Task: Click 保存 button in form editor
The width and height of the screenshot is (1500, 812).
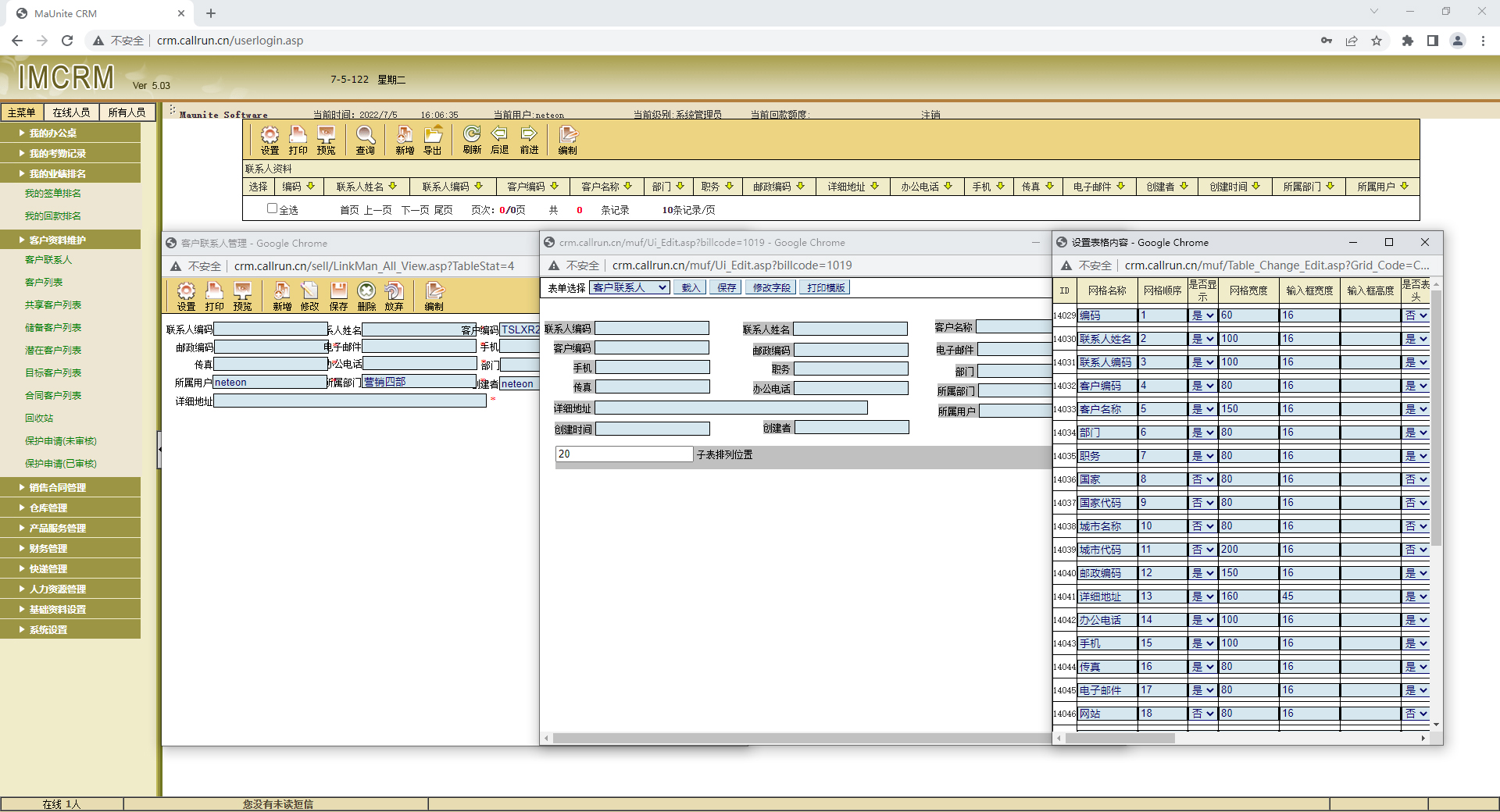Action: [x=727, y=287]
